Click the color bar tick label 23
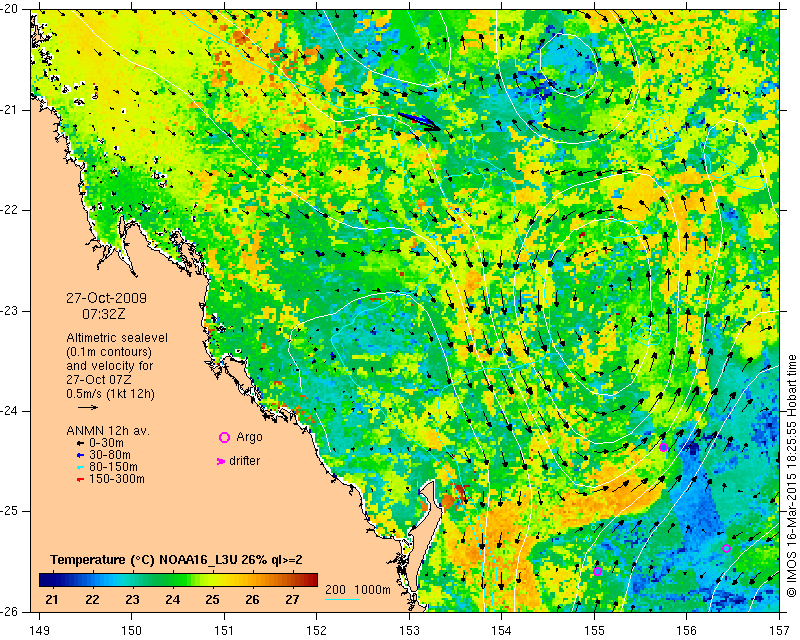The width and height of the screenshot is (800, 640). [132, 599]
